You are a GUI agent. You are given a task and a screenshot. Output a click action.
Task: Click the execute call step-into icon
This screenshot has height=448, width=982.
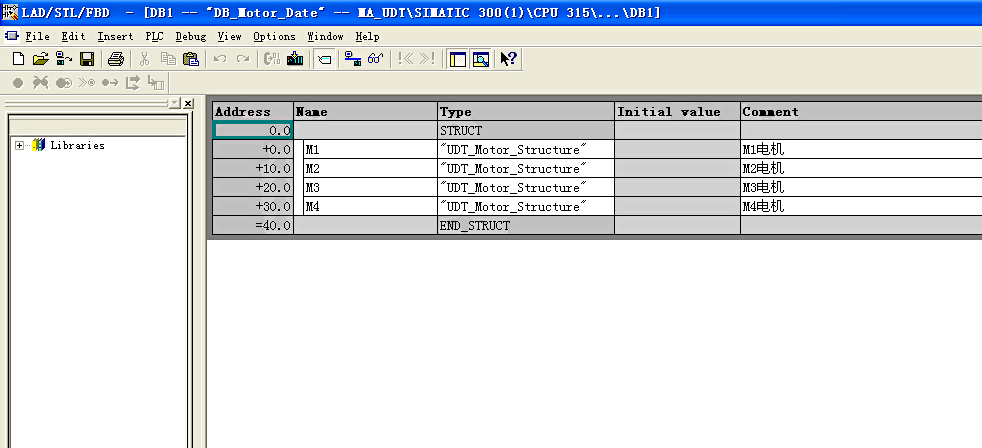tap(156, 83)
